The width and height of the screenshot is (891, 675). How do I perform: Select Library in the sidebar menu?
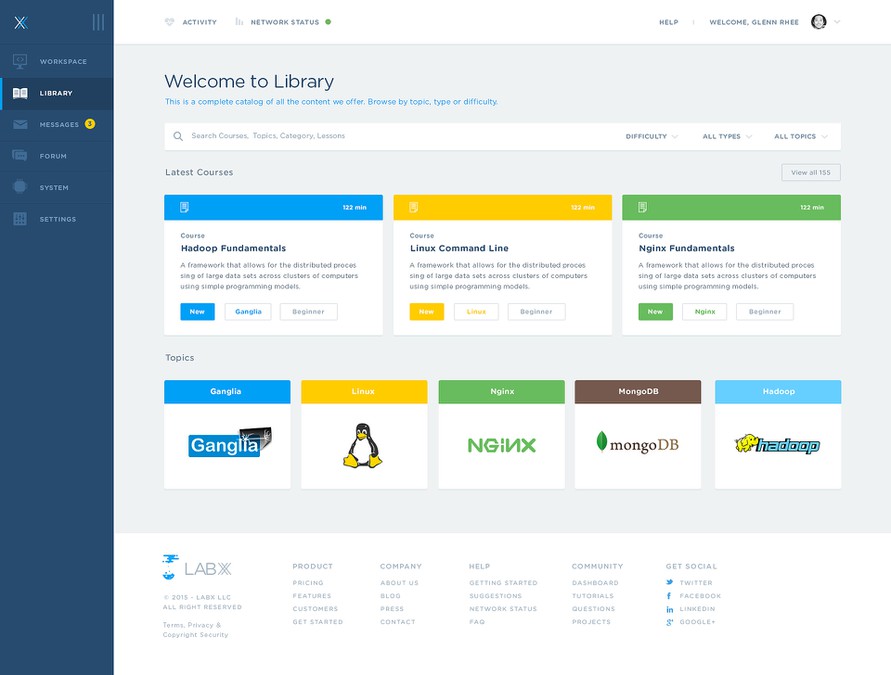[56, 93]
